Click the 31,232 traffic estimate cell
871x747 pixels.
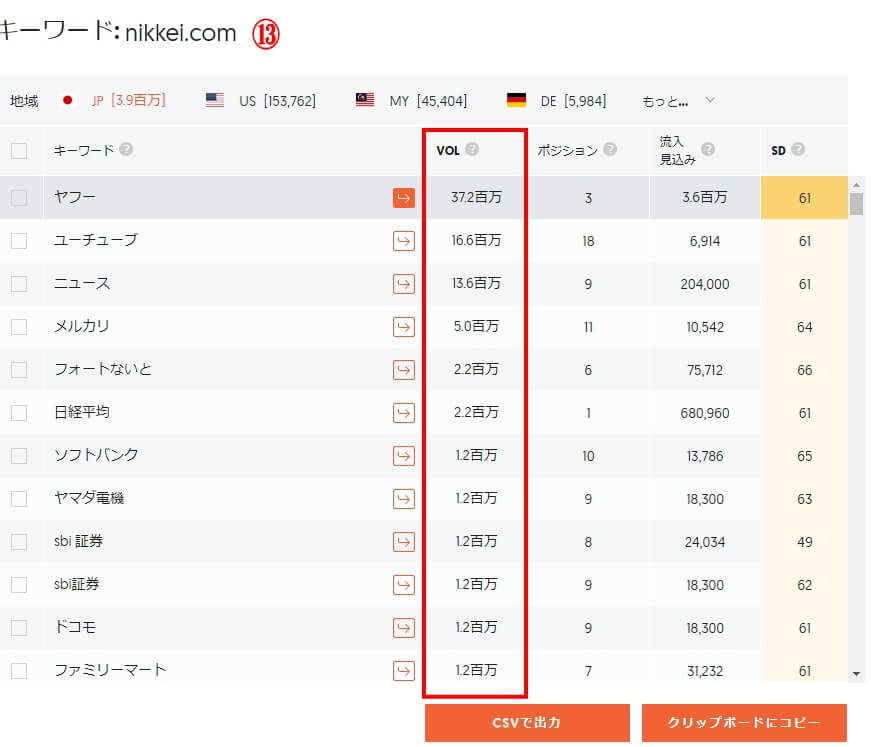coord(704,671)
